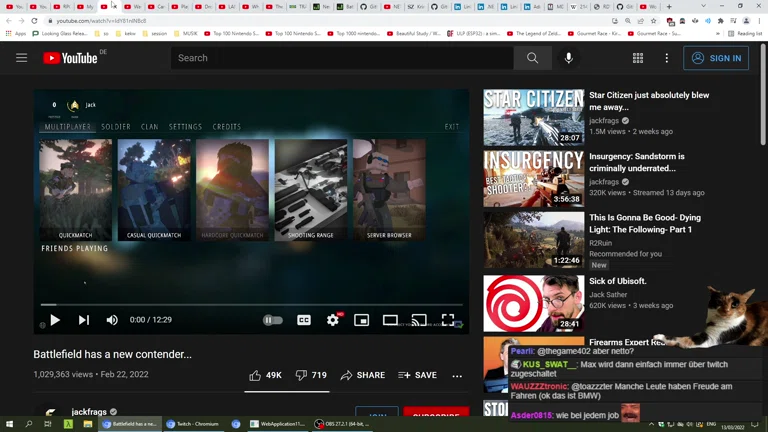Go back in browser history
Screen dimensions: 768x432
point(9,21)
